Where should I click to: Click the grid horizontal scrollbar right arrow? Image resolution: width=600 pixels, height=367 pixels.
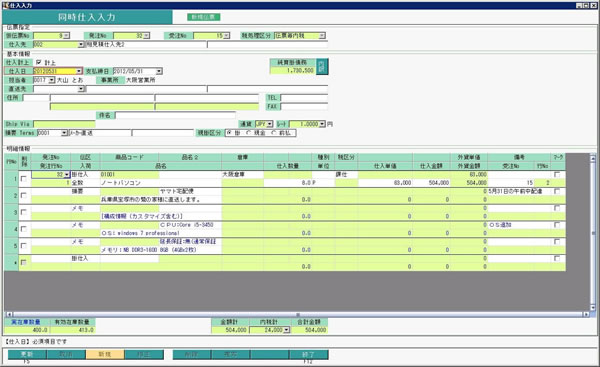pyautogui.click(x=586, y=314)
